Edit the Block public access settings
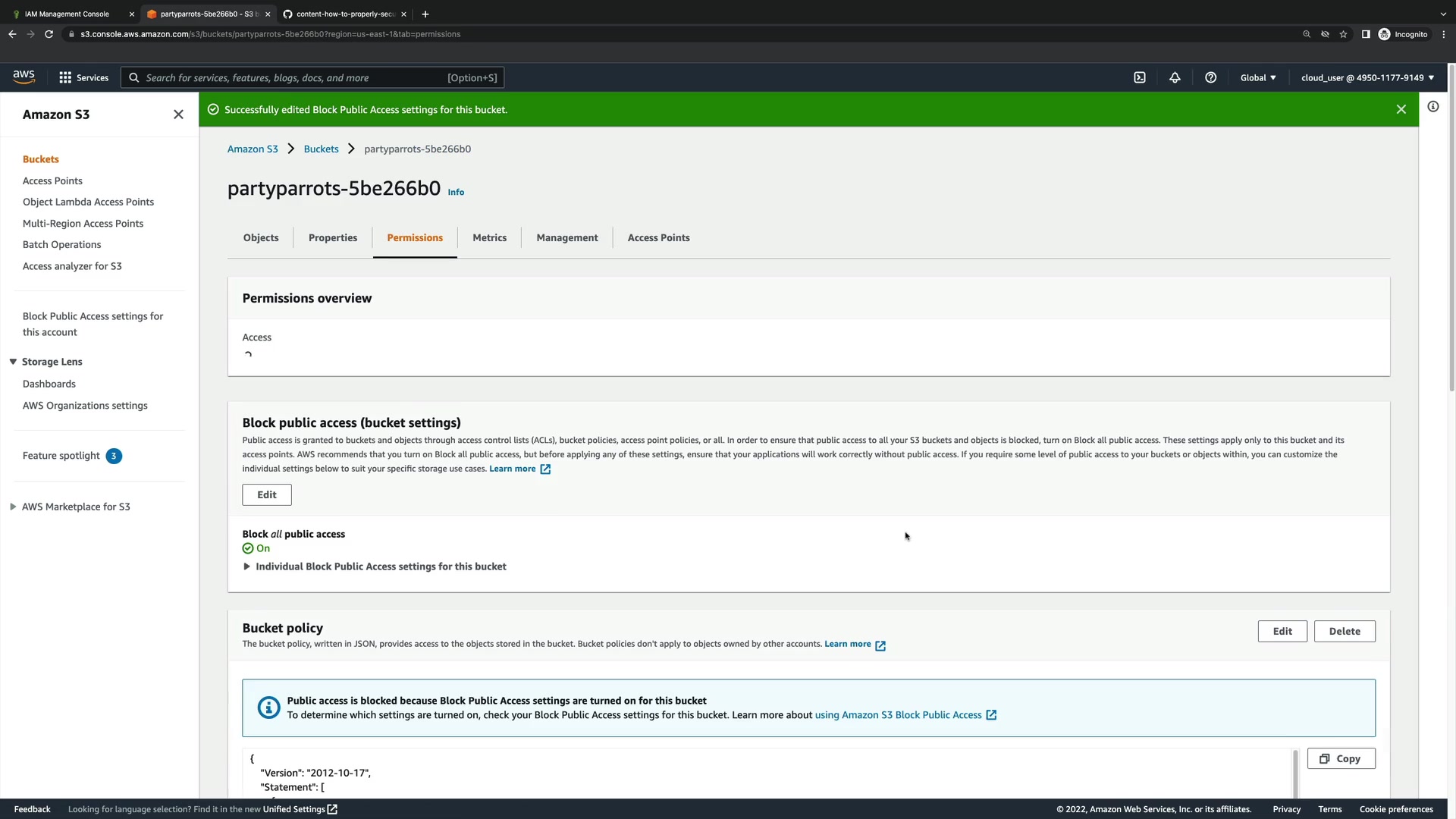This screenshot has width=1456, height=819. pyautogui.click(x=267, y=494)
